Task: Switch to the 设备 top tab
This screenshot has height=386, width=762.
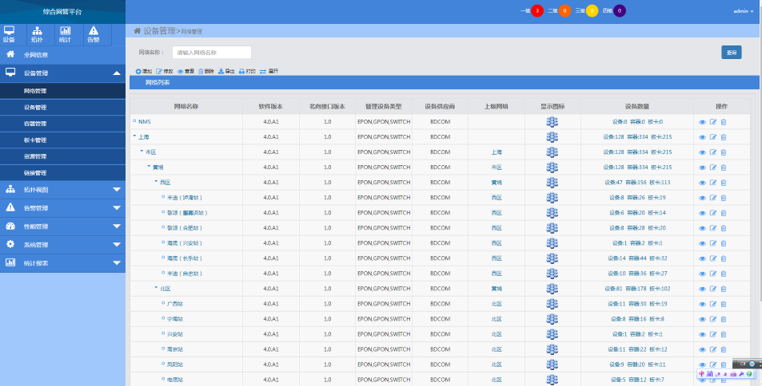Action: [9, 35]
